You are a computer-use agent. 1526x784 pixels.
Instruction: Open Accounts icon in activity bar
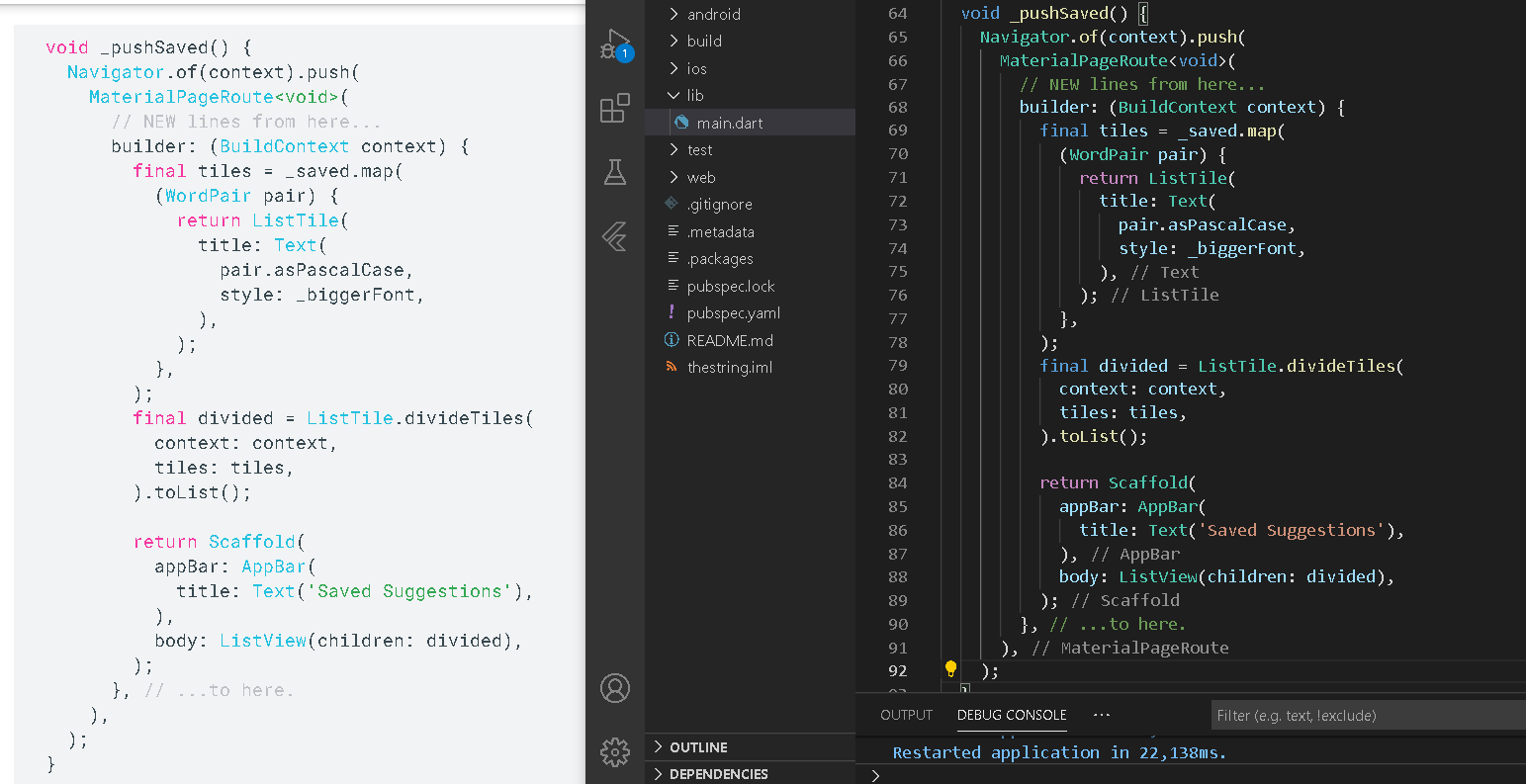[615, 688]
